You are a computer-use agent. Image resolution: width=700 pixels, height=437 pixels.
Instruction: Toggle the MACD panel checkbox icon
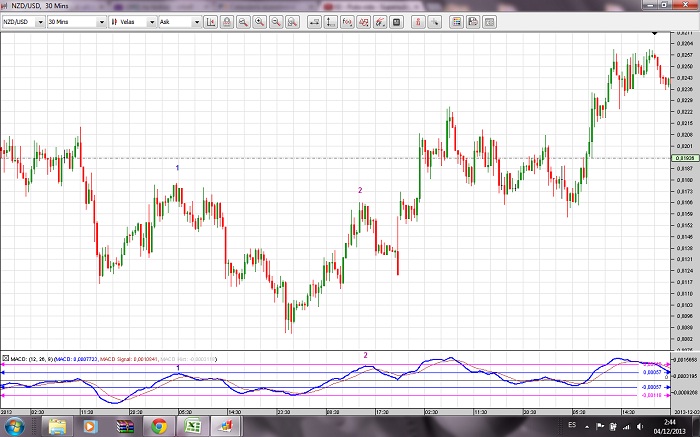point(6,357)
